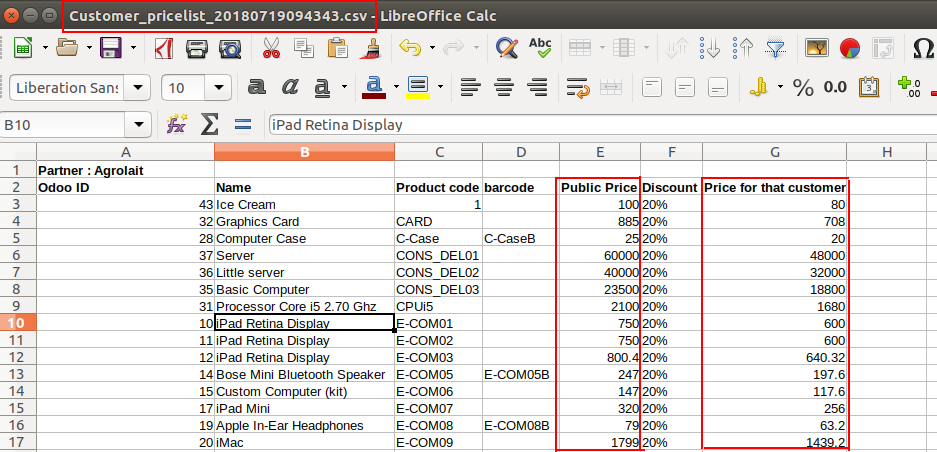This screenshot has width=937, height=452.
Task: Toggle italic text formatting
Action: 290,88
